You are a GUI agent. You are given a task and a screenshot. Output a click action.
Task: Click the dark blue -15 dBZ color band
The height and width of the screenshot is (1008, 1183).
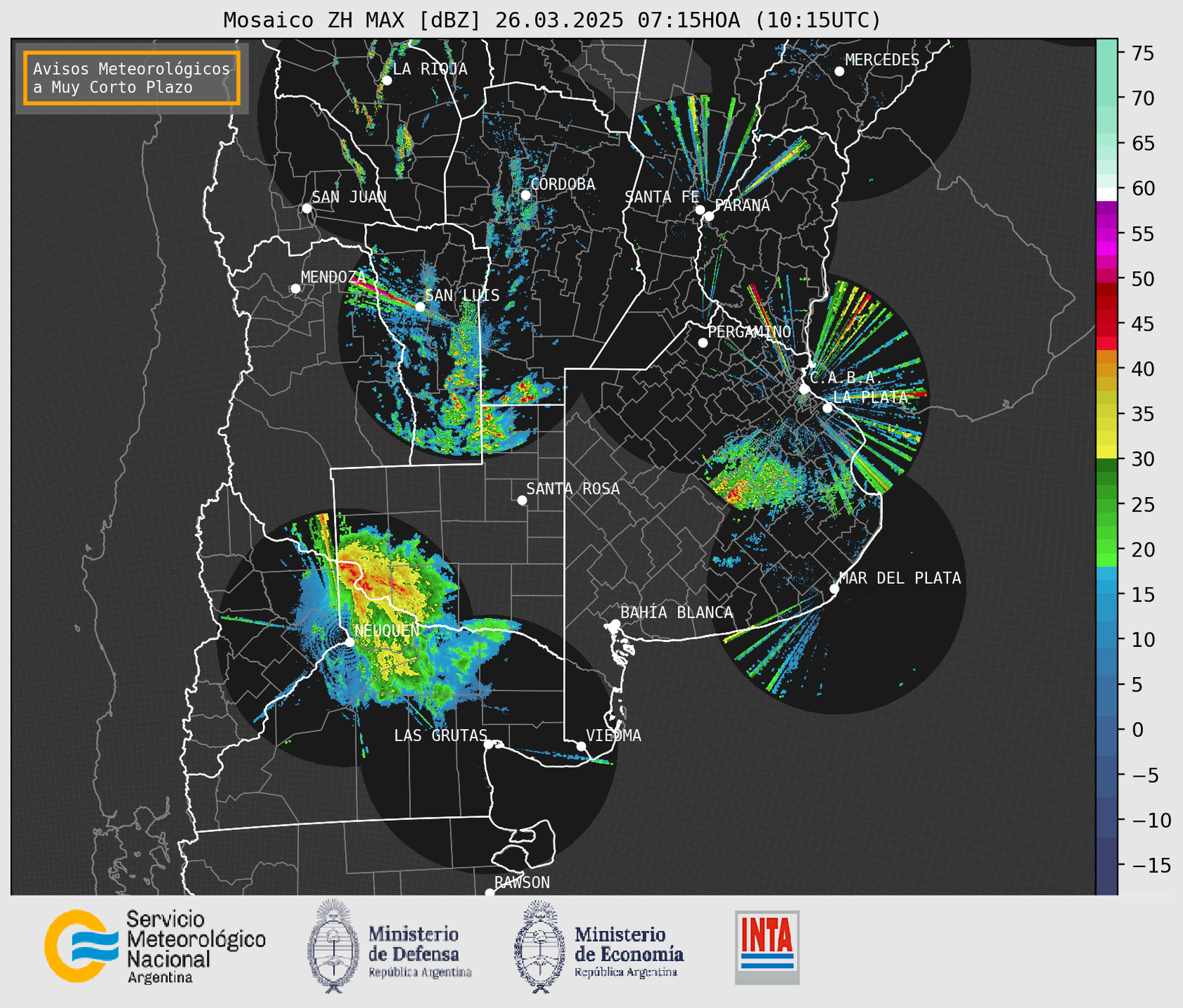pyautogui.click(x=1107, y=866)
